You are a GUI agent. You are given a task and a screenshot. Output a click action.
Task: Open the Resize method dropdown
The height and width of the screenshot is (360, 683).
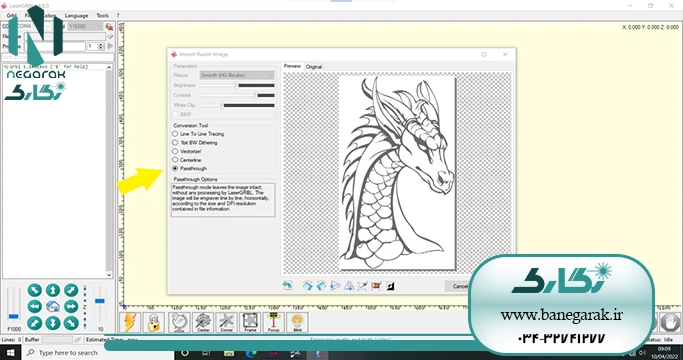click(x=237, y=75)
